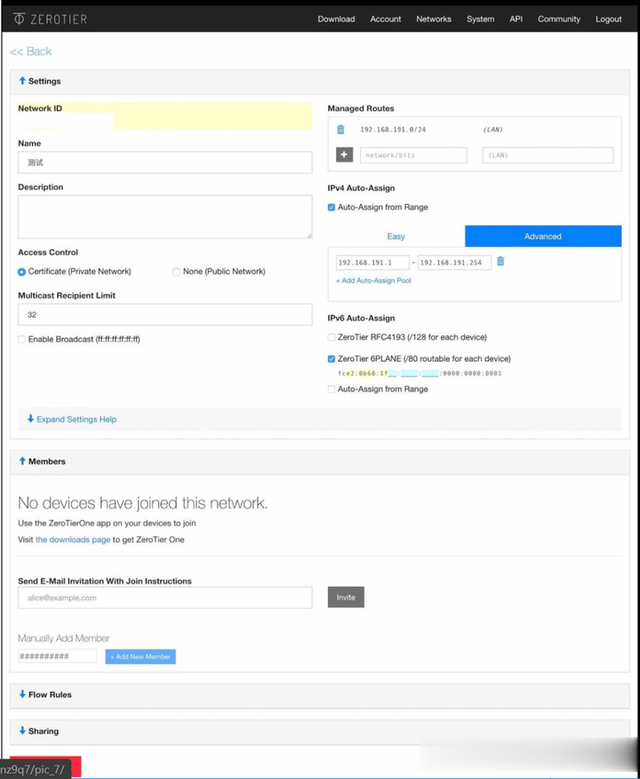Toggle ZeroTier 6PLANE checkbox
The image size is (640, 779).
[x=331, y=359]
